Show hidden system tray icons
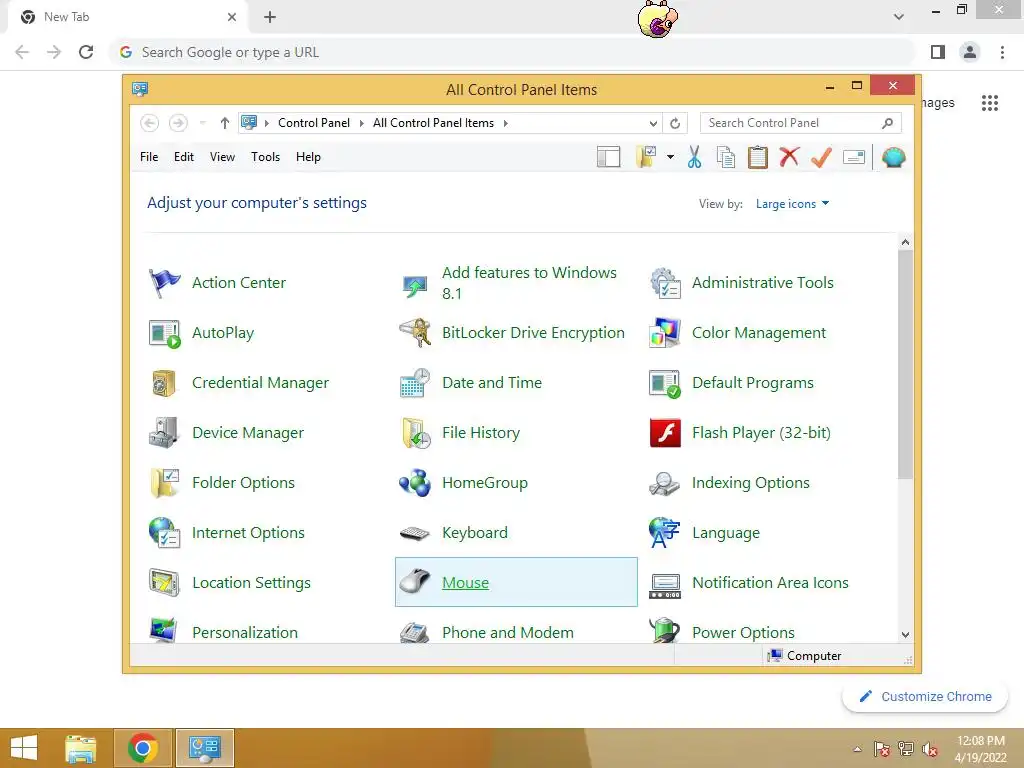 [857, 749]
